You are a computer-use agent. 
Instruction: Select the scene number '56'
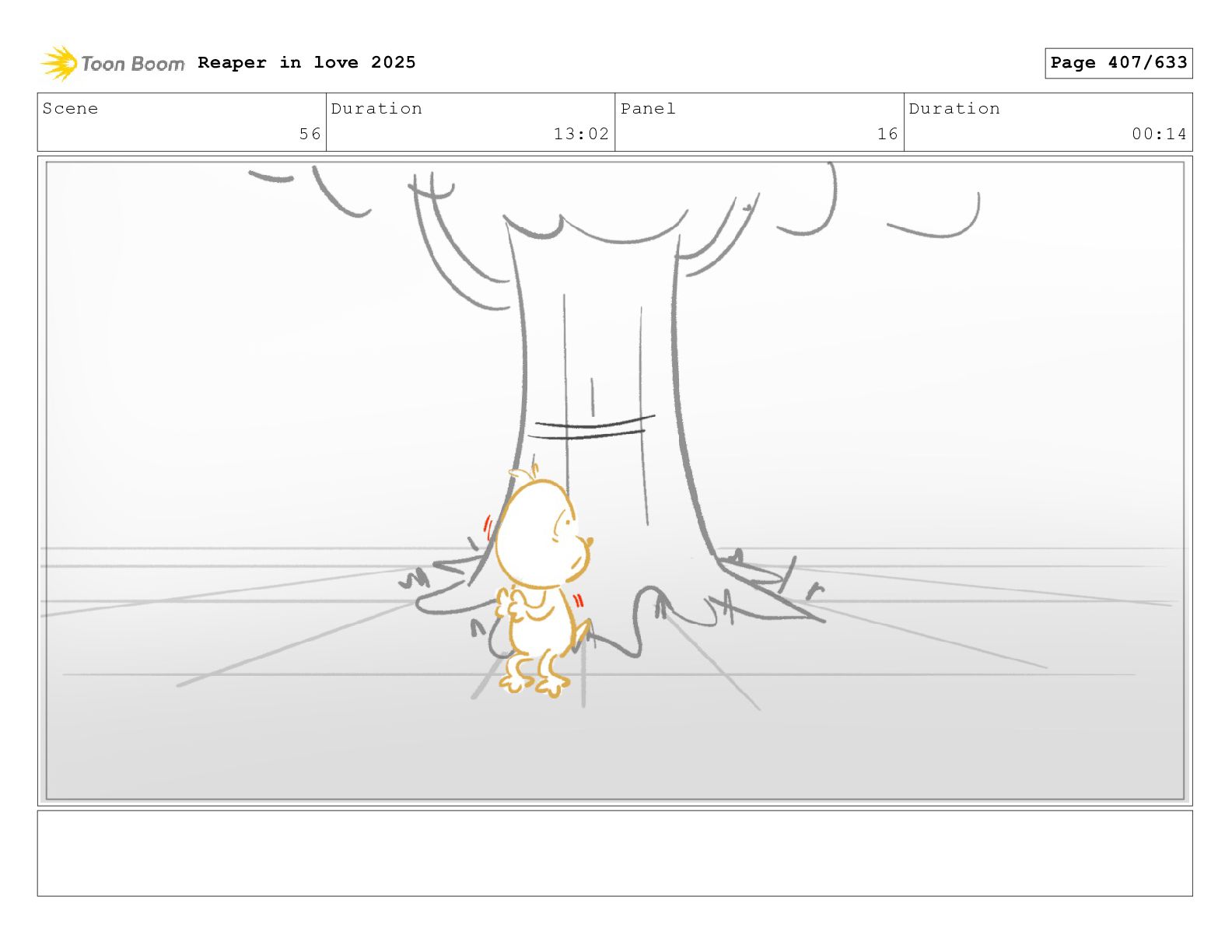[310, 134]
